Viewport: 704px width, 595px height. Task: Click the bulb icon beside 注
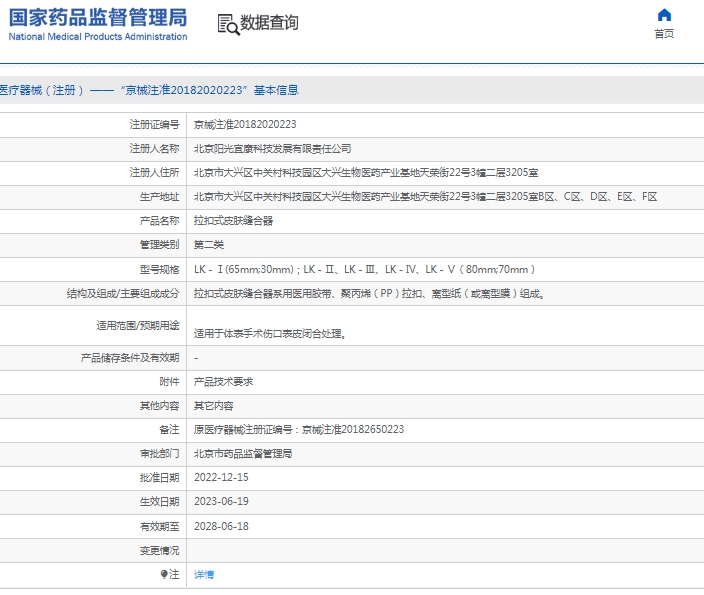pyautogui.click(x=164, y=574)
